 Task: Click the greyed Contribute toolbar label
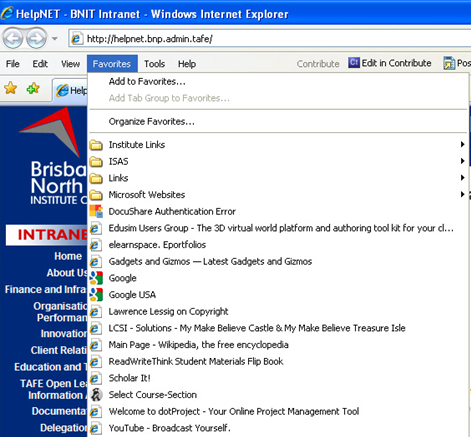tap(318, 64)
